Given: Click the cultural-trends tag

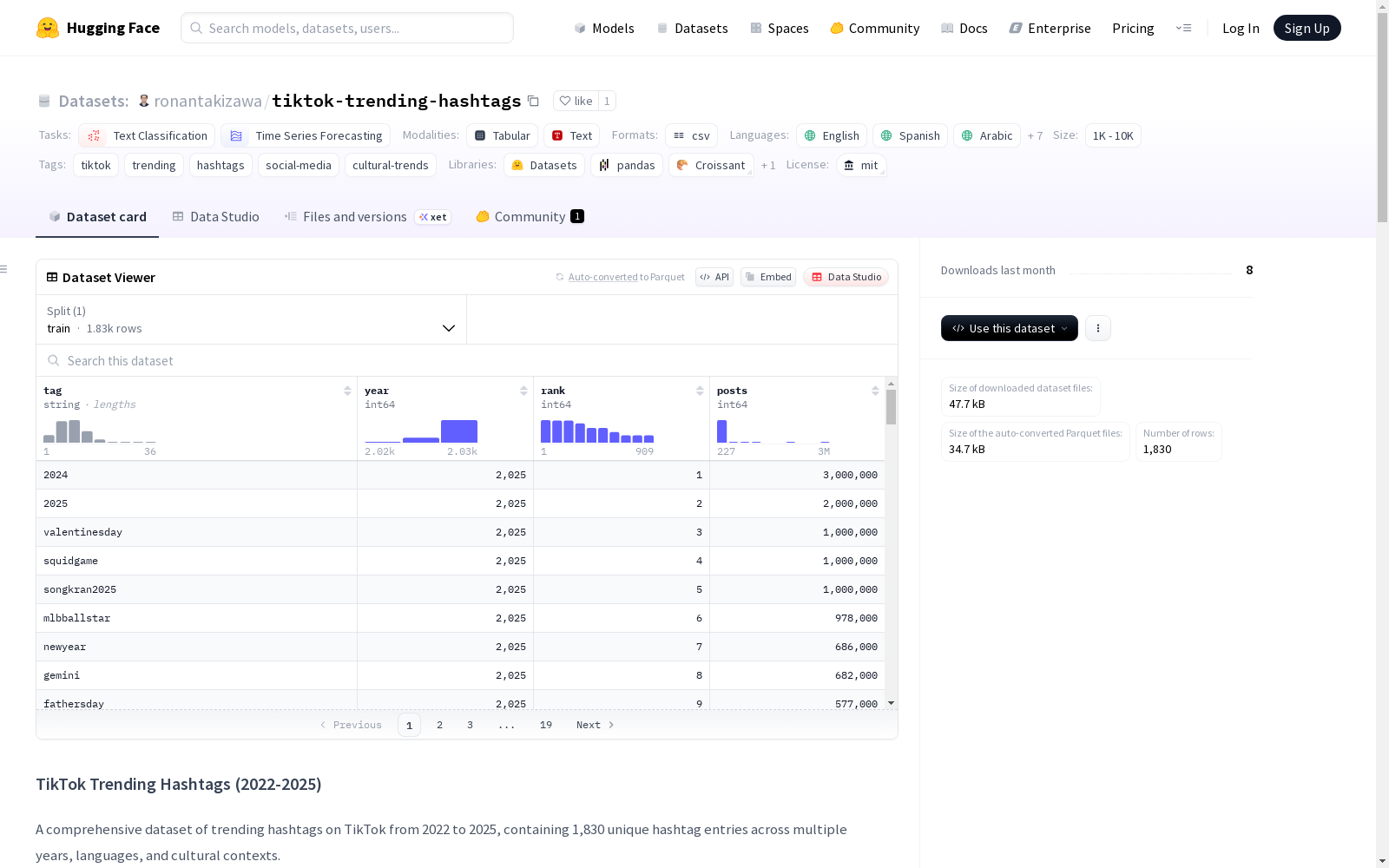Looking at the screenshot, I should (391, 165).
